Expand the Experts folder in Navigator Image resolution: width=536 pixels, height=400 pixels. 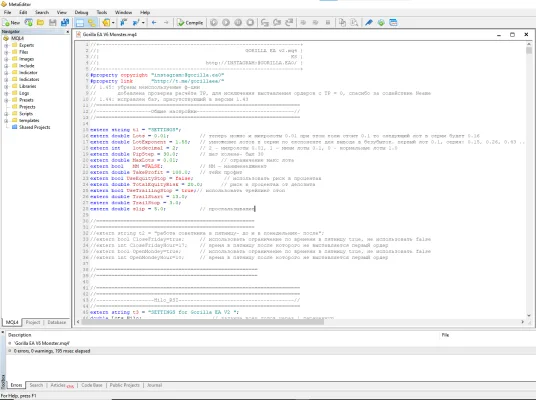6,45
